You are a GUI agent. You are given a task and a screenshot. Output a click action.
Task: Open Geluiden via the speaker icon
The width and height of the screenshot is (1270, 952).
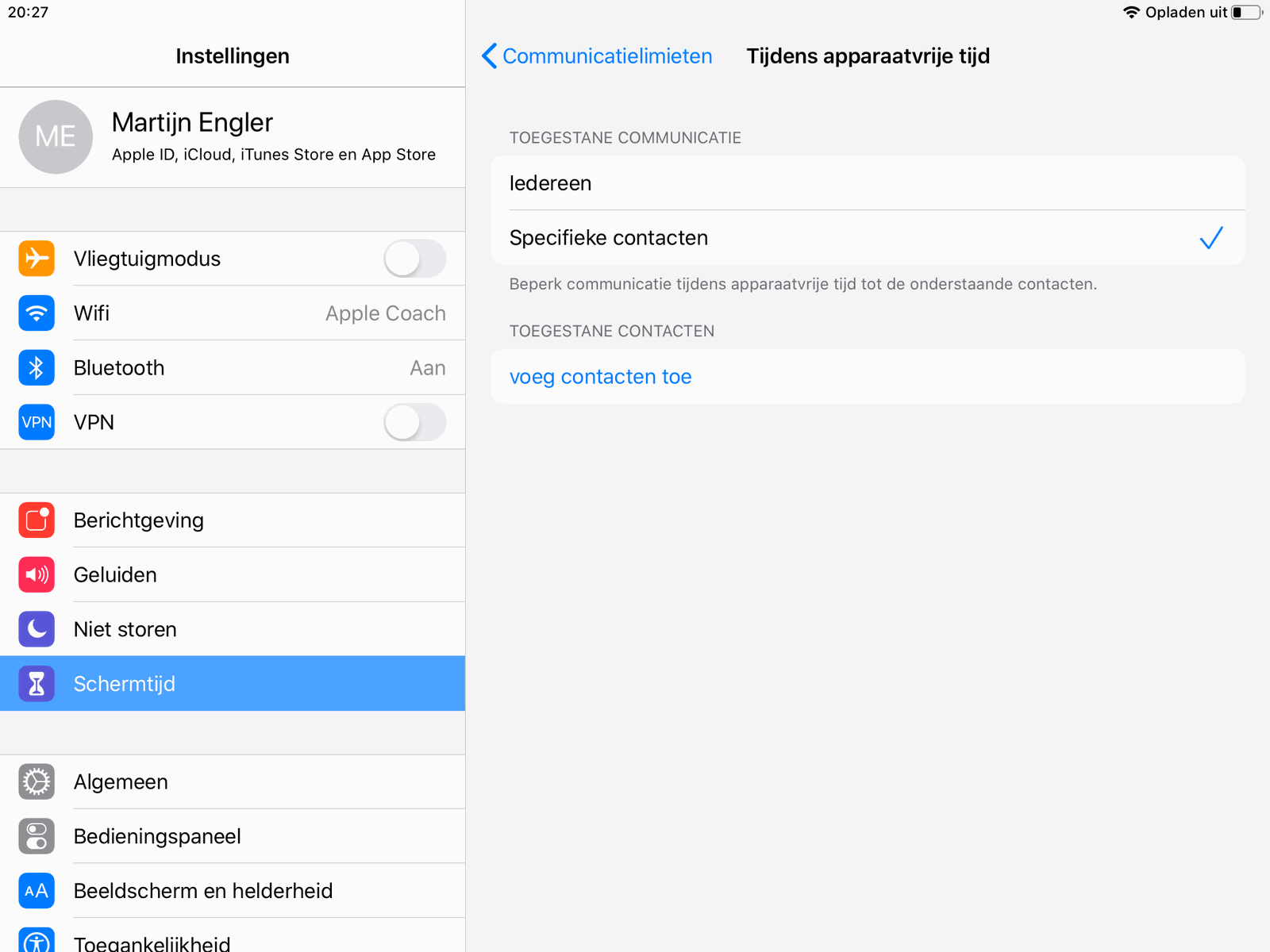point(37,574)
